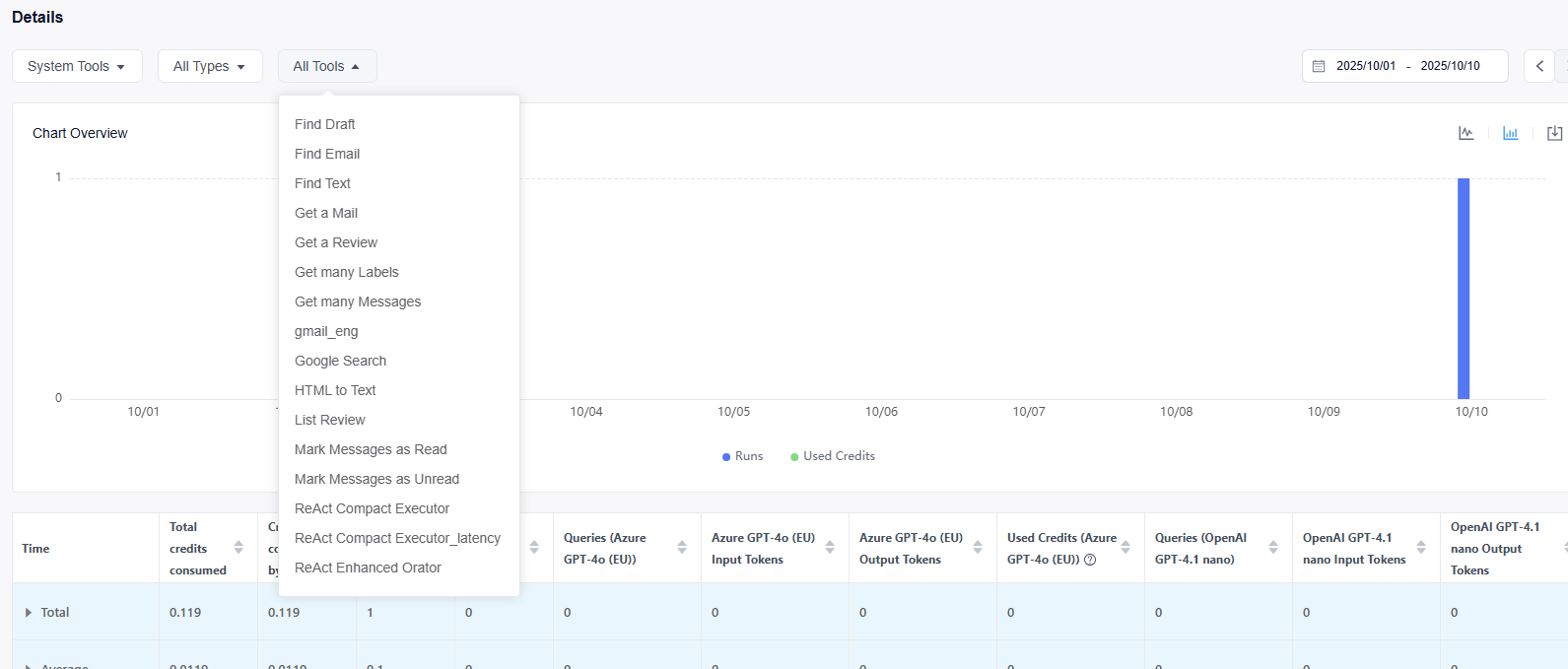1568x669 pixels.
Task: Select Google Search from tools list
Action: pos(340,361)
